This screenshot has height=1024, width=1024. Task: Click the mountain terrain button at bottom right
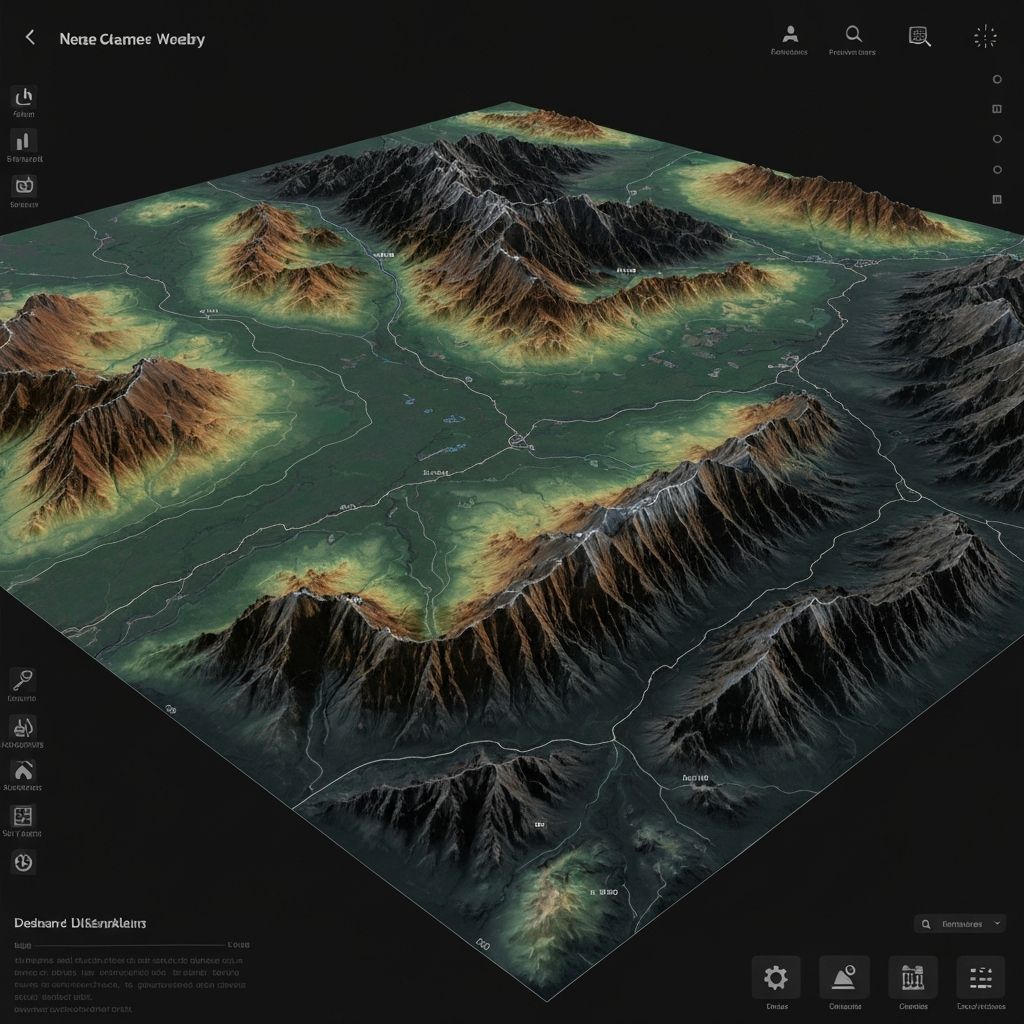(x=843, y=977)
